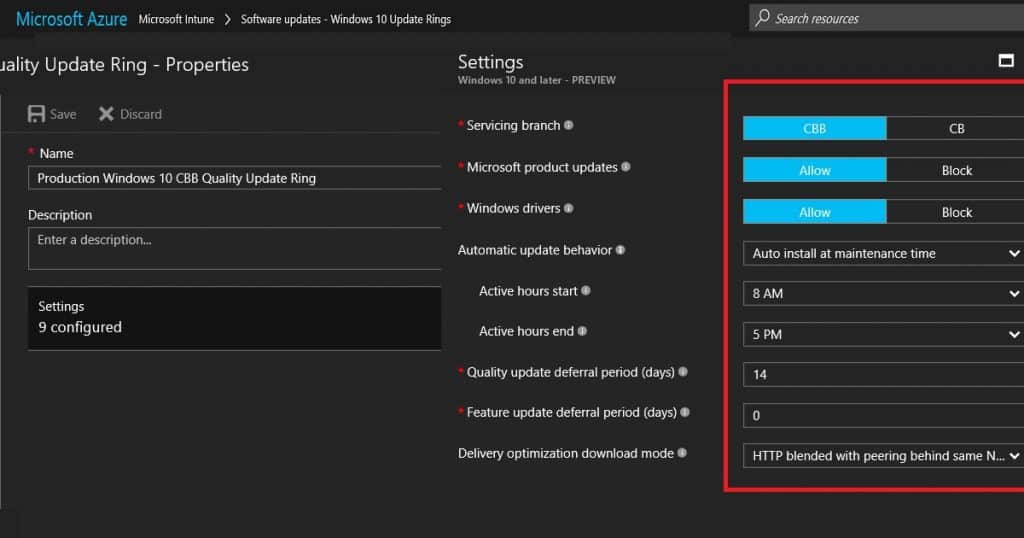Open Active hours end dropdown
Image resolution: width=1024 pixels, height=538 pixels.
click(883, 334)
